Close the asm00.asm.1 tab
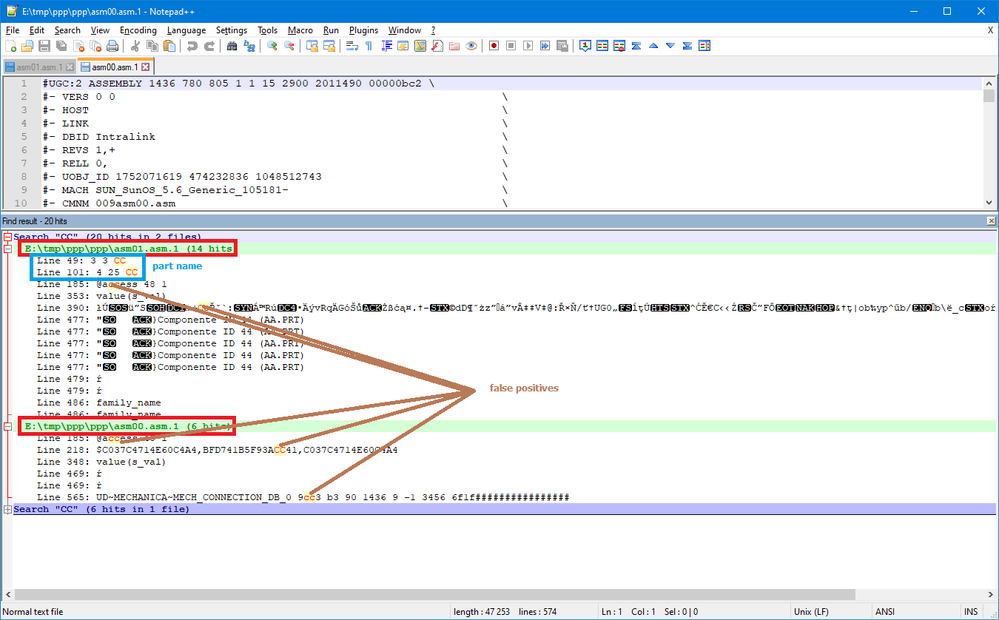 pyautogui.click(x=145, y=67)
